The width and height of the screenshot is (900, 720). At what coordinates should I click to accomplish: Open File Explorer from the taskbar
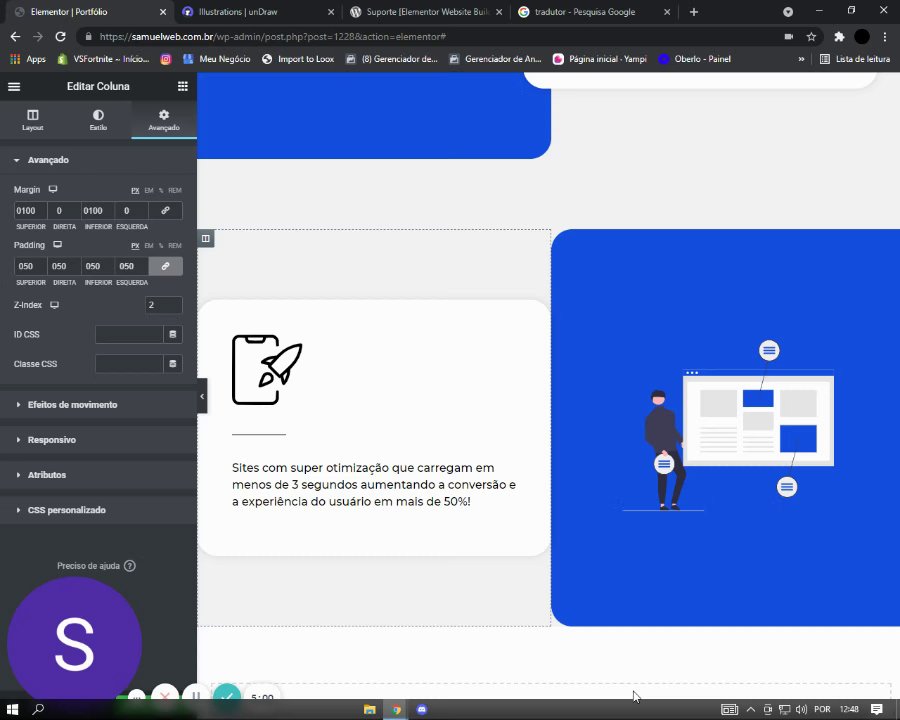click(x=370, y=709)
